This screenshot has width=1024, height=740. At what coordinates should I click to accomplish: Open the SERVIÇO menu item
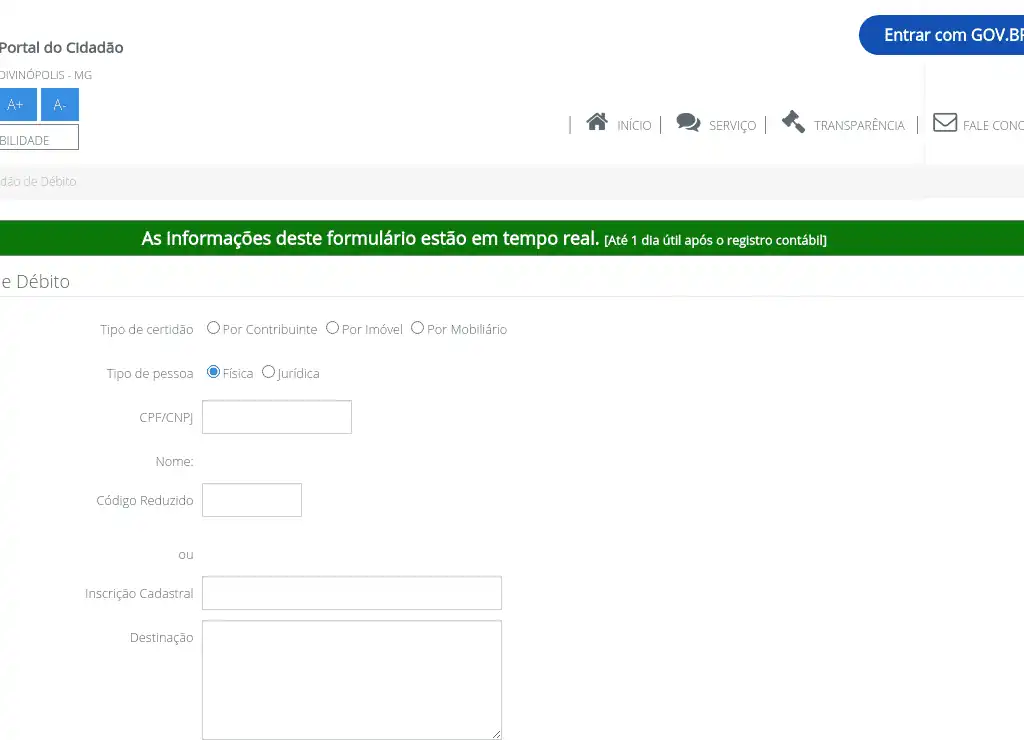tap(732, 126)
